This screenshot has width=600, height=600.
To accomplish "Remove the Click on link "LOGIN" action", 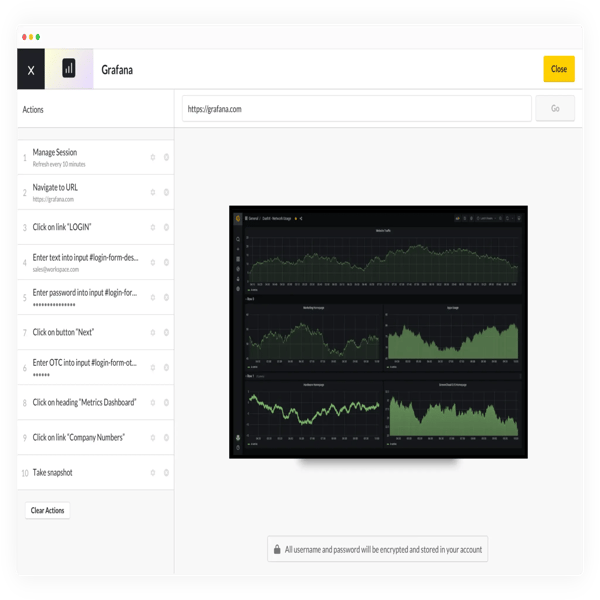I will coord(166,227).
